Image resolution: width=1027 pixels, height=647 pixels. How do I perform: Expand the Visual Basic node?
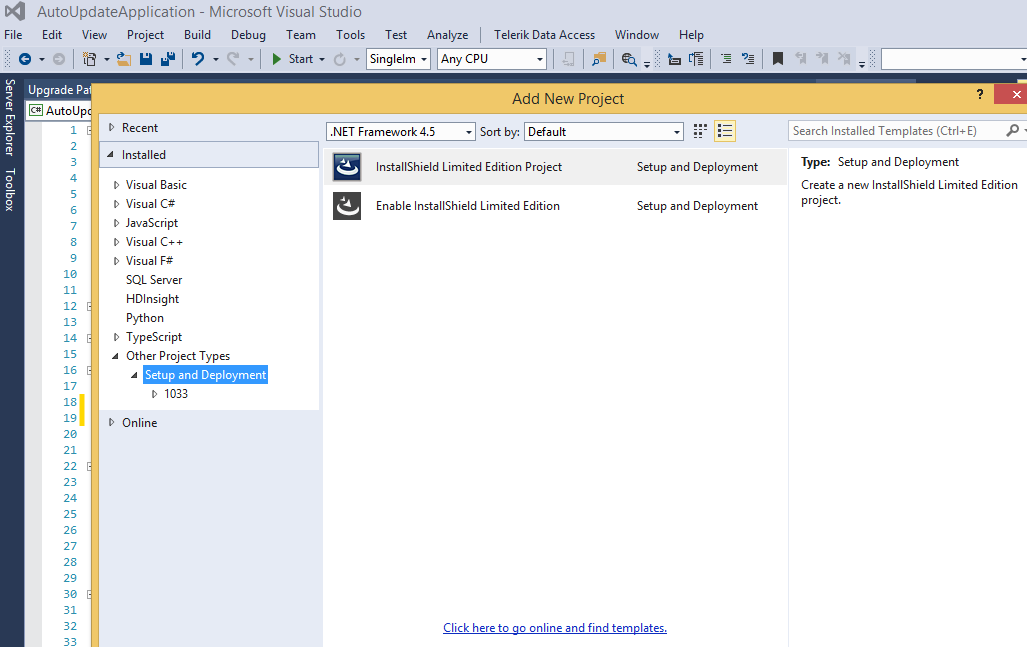tap(117, 185)
